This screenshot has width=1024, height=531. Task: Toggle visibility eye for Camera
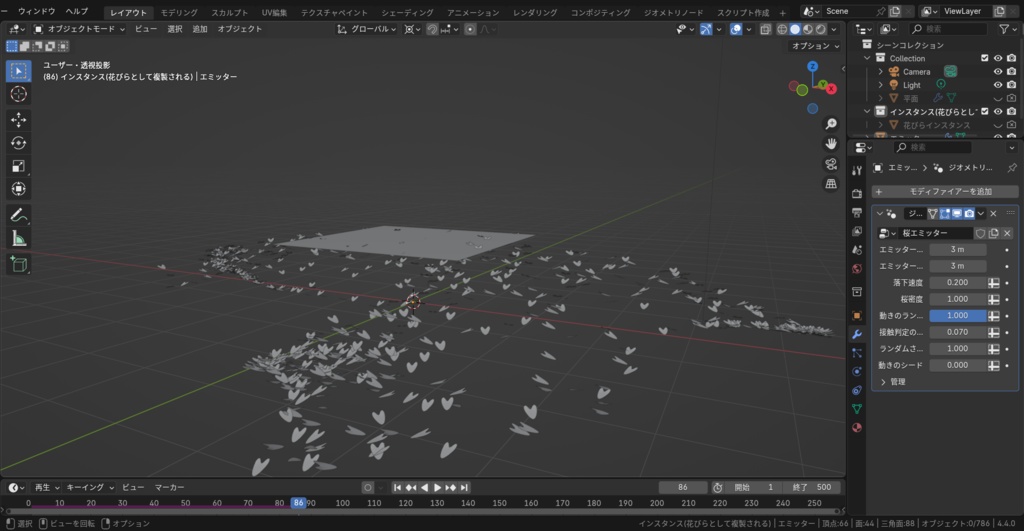coord(997,71)
